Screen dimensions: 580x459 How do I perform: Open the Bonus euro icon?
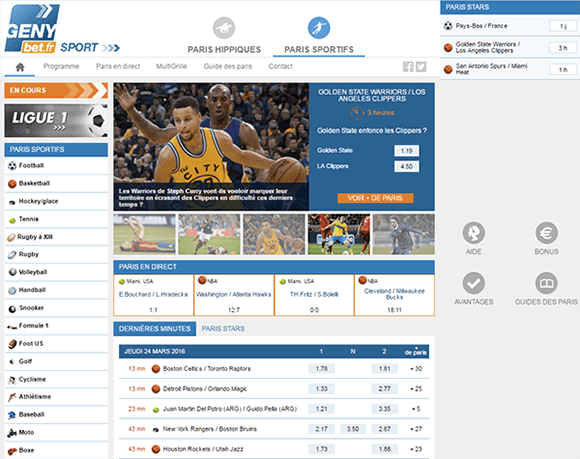click(x=546, y=233)
